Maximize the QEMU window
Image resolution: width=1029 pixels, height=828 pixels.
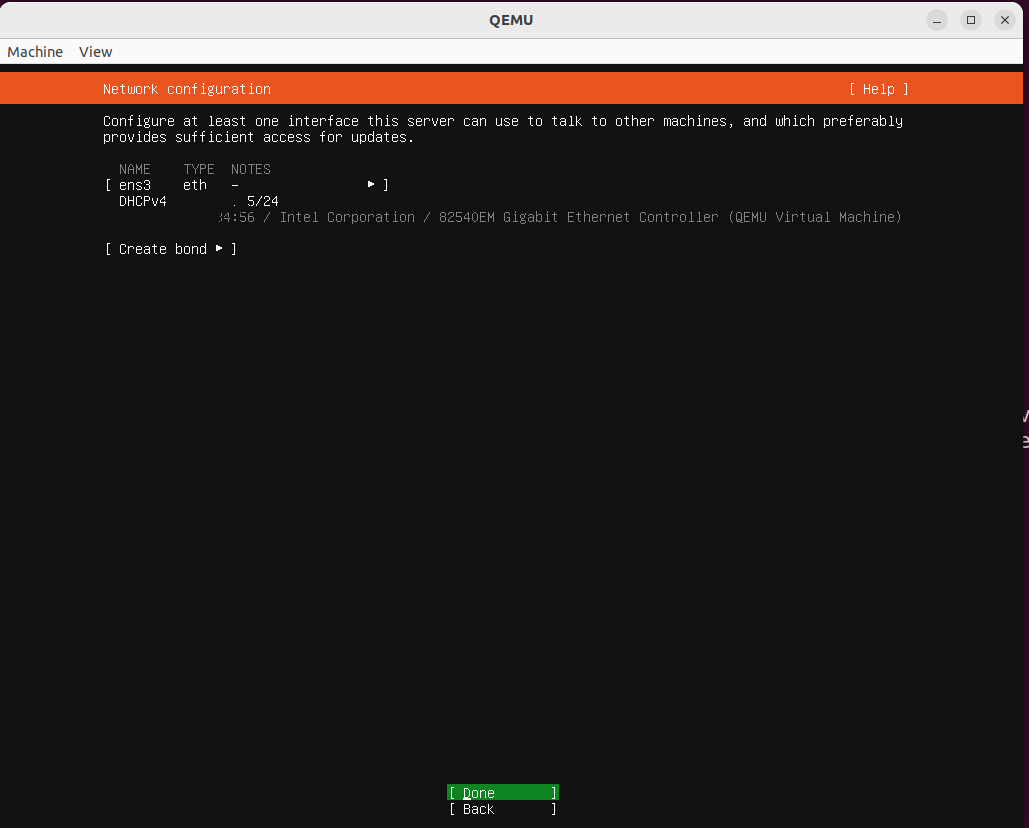point(970,19)
